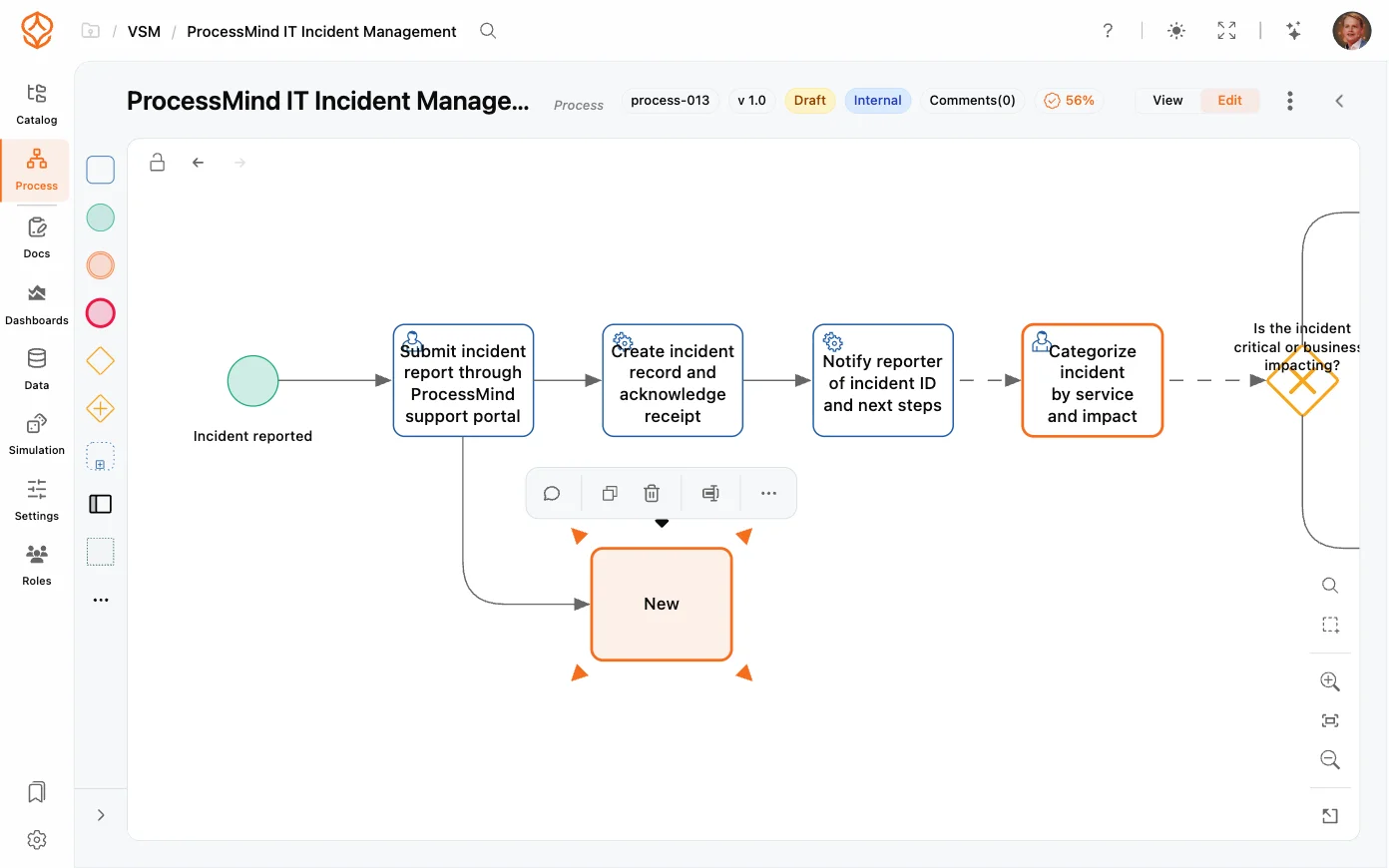Go to the Docs section
The width and height of the screenshot is (1389, 868).
pos(37,237)
